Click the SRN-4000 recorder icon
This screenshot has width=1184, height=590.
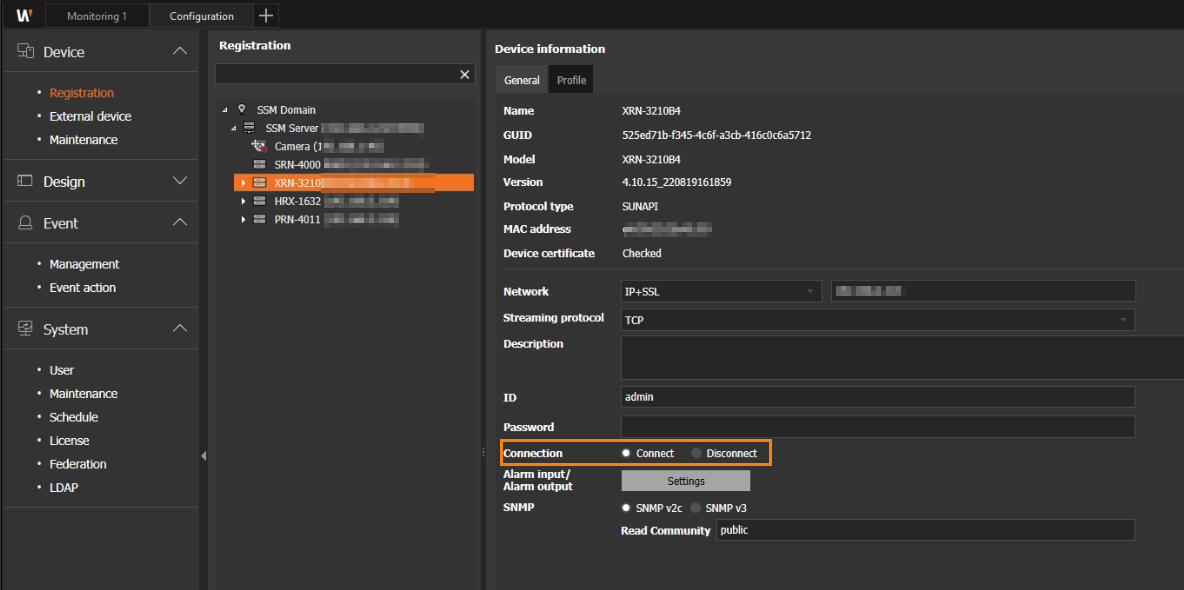coord(259,164)
